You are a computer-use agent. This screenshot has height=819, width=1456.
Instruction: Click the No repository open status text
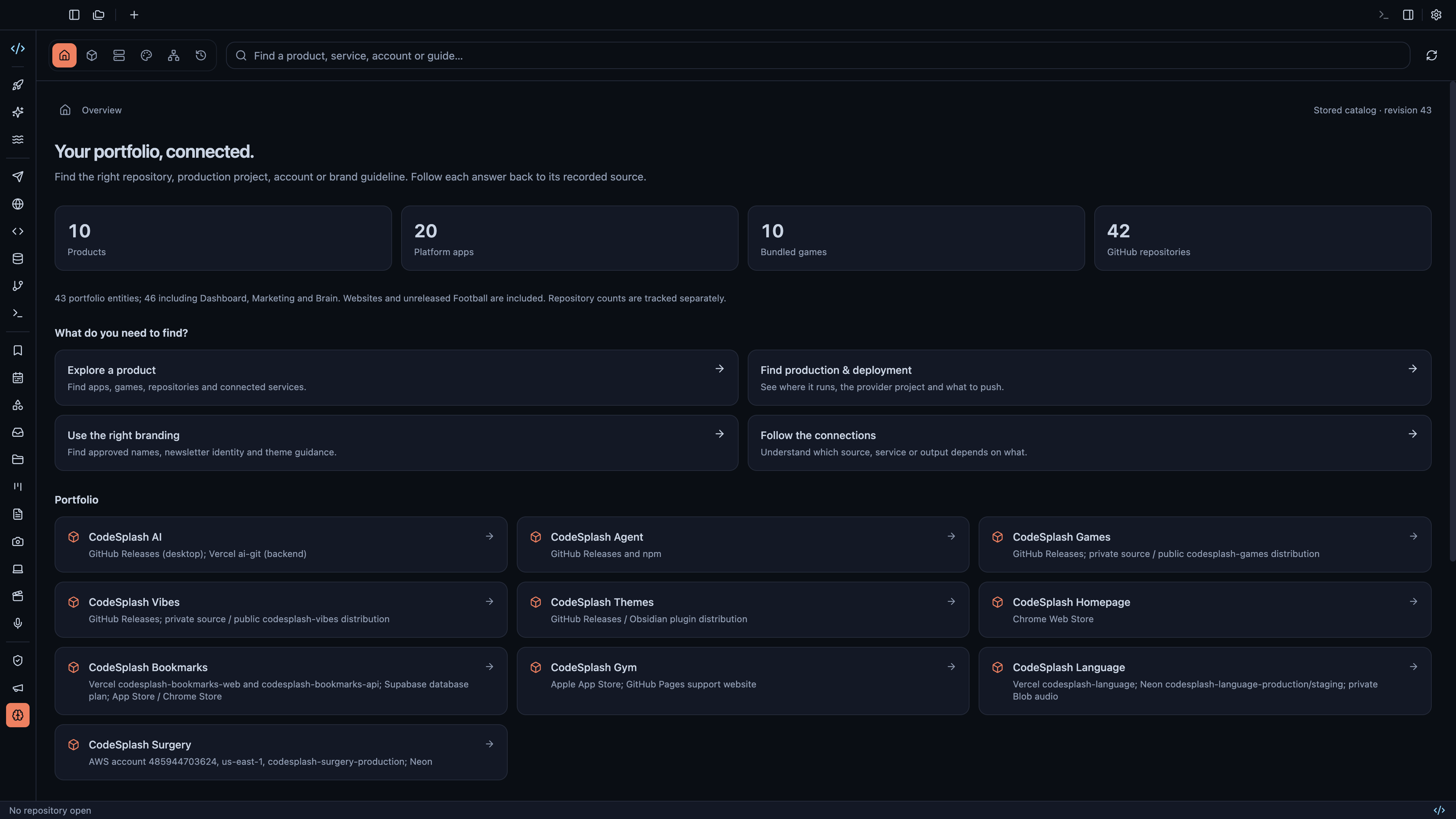point(50,811)
